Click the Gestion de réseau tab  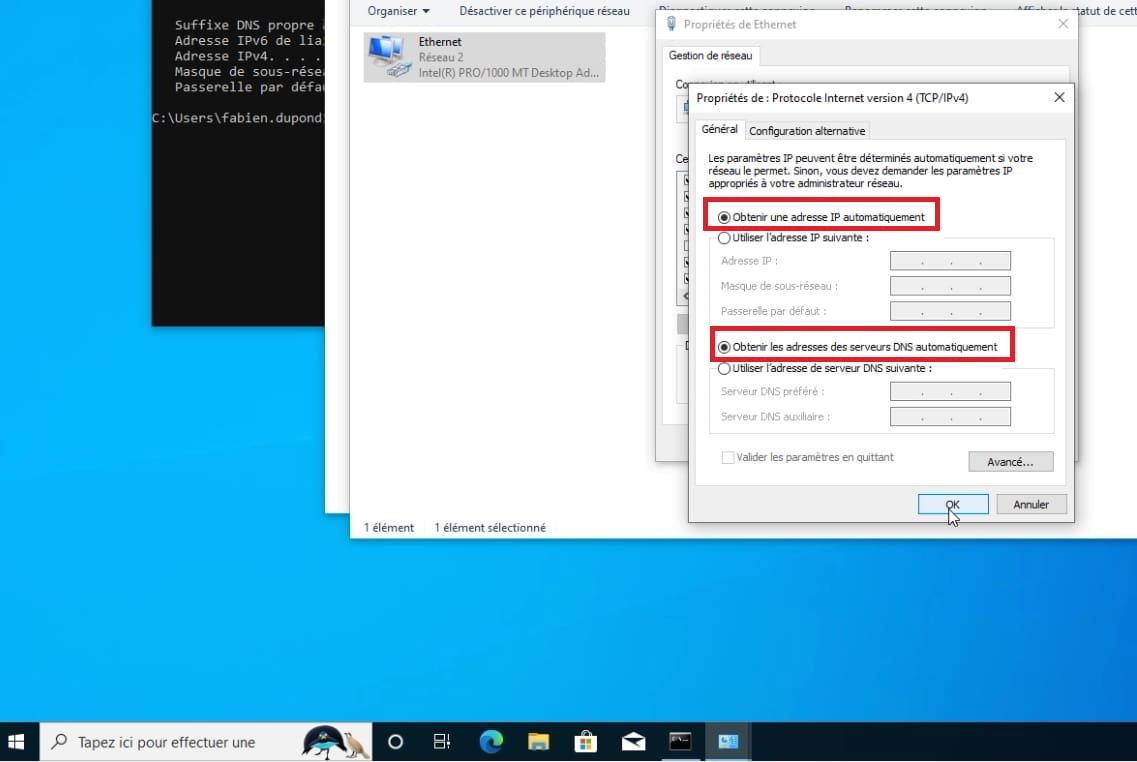tap(710, 56)
